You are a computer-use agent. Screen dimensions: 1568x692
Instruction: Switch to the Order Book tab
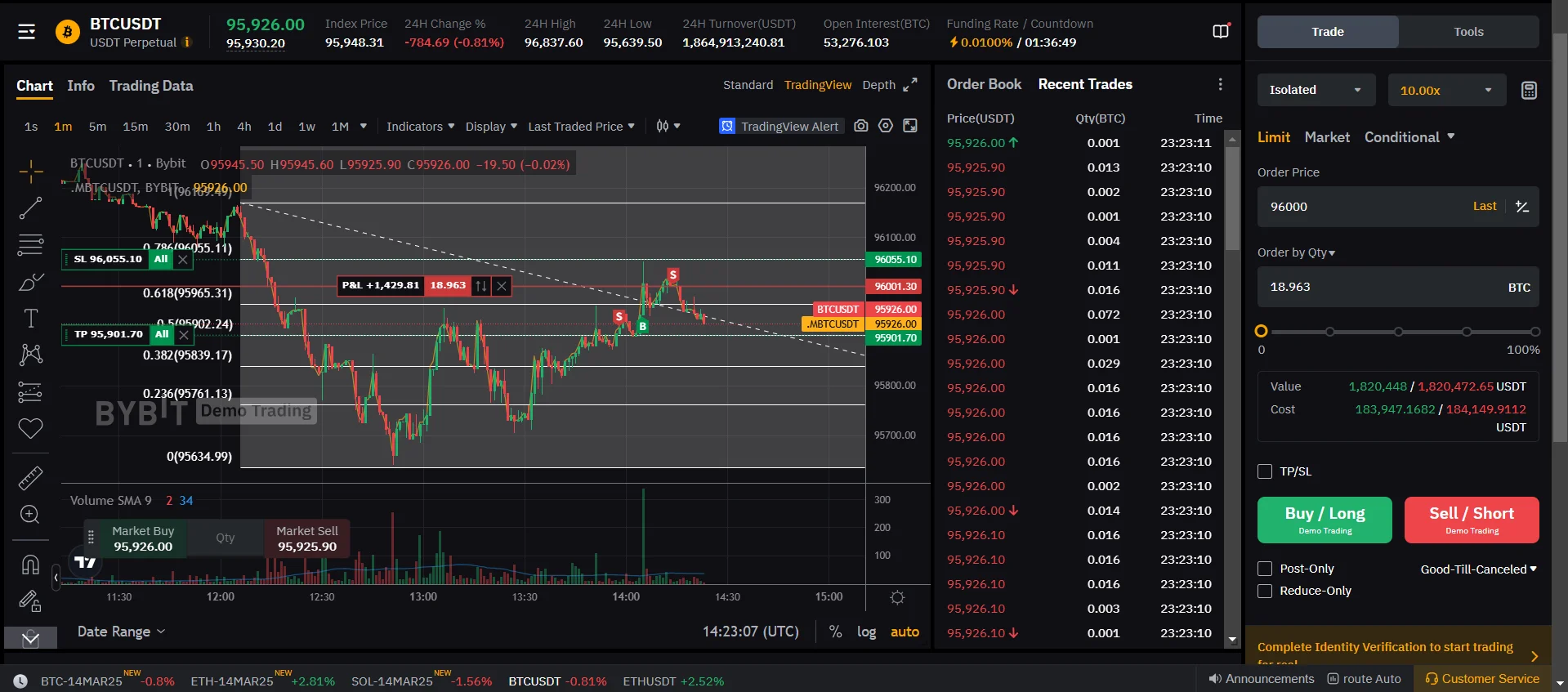tap(984, 84)
